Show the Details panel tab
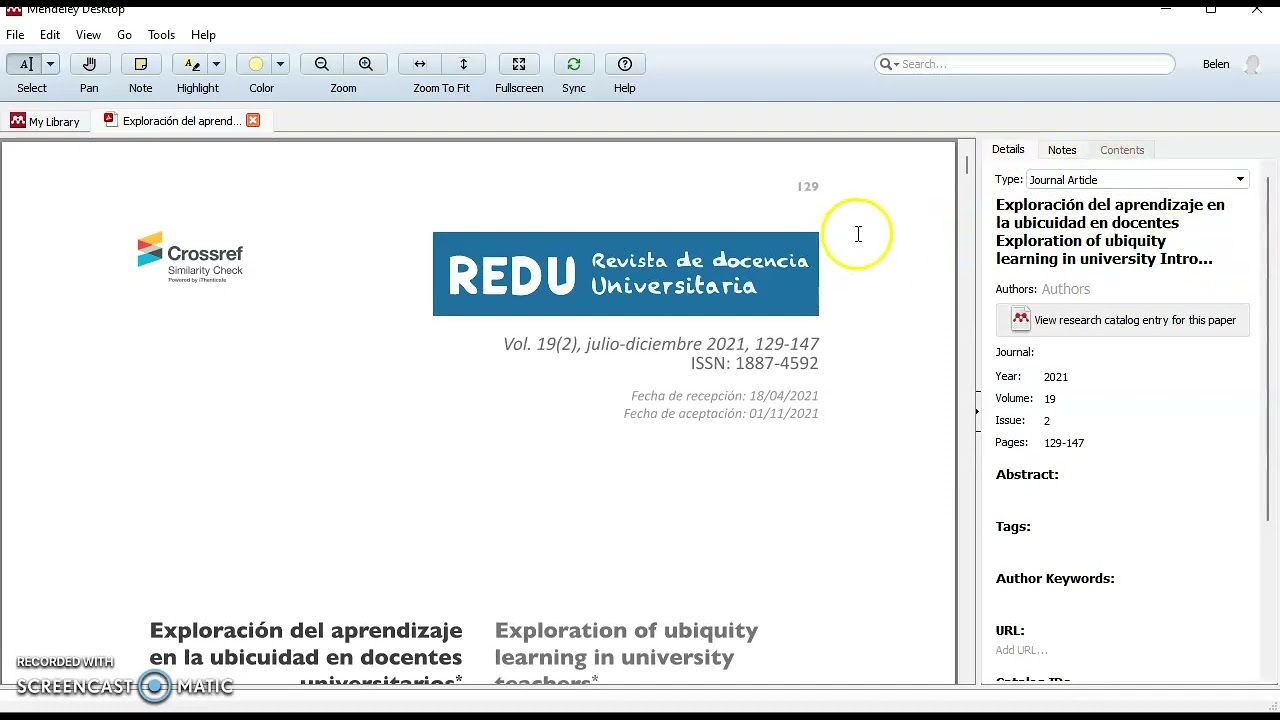The image size is (1280, 720). tap(1008, 149)
